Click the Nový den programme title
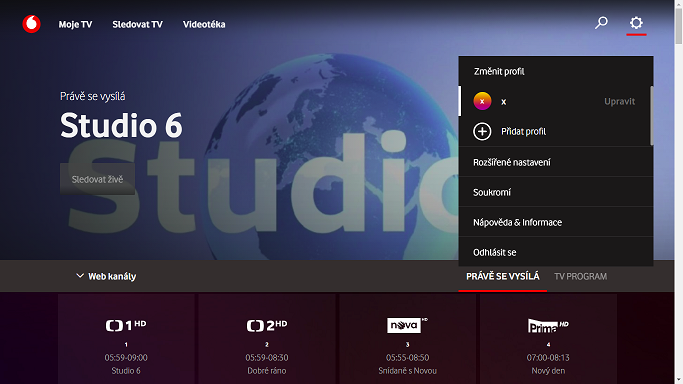Screen dimensions: 683x384 coord(548,371)
